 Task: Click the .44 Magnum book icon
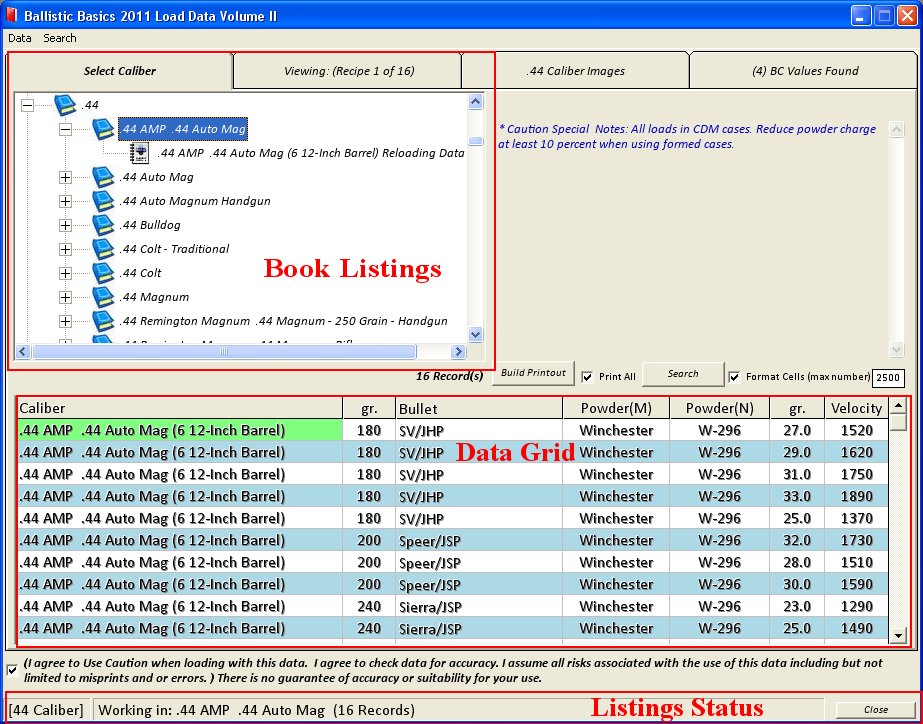pyautogui.click(x=104, y=297)
